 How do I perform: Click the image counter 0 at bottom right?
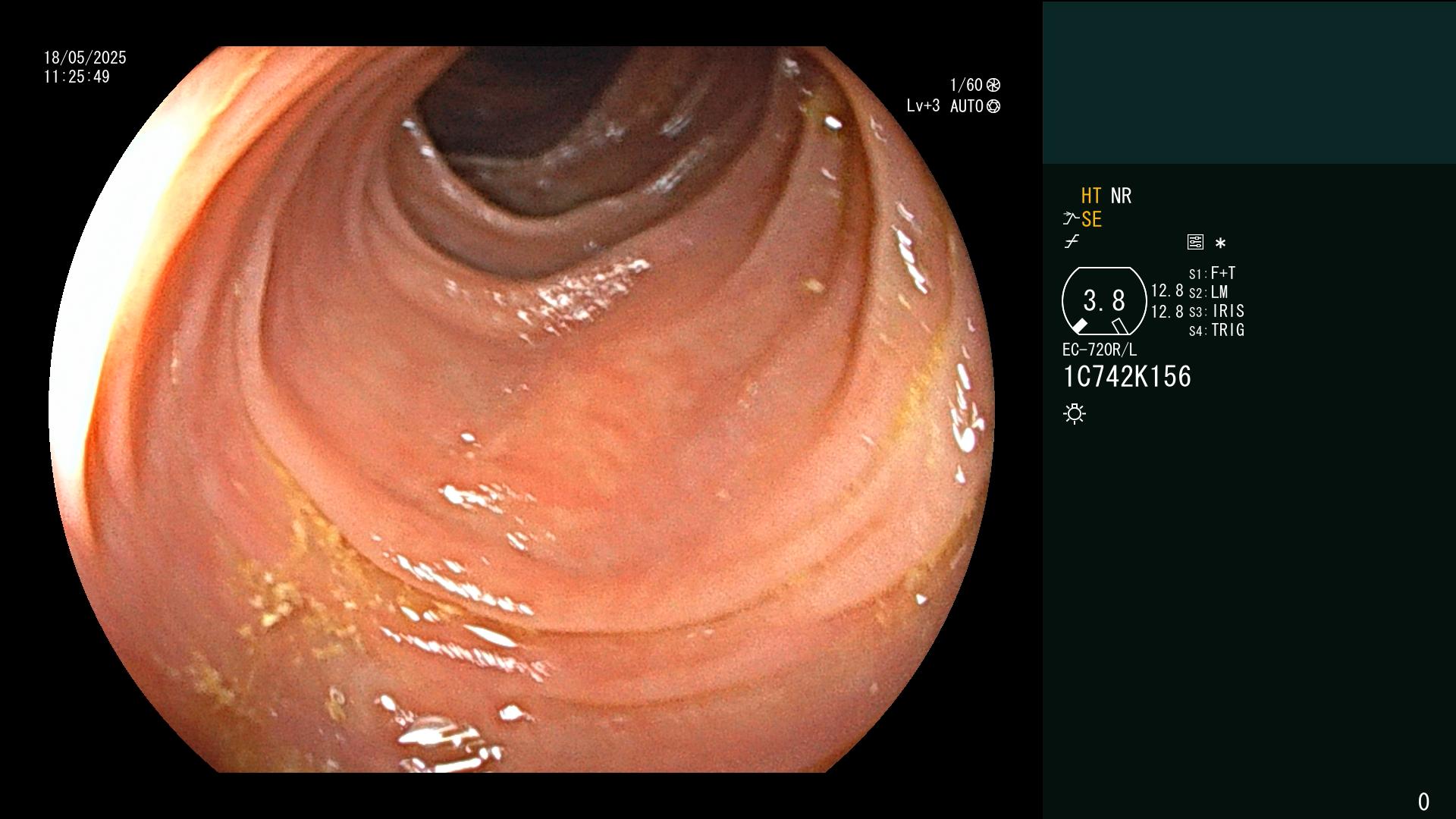click(x=1423, y=802)
